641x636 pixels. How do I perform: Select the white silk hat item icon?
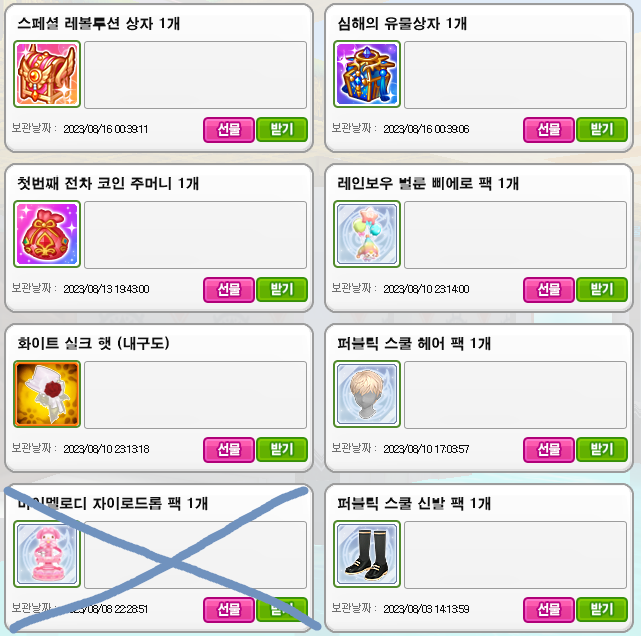click(47, 394)
